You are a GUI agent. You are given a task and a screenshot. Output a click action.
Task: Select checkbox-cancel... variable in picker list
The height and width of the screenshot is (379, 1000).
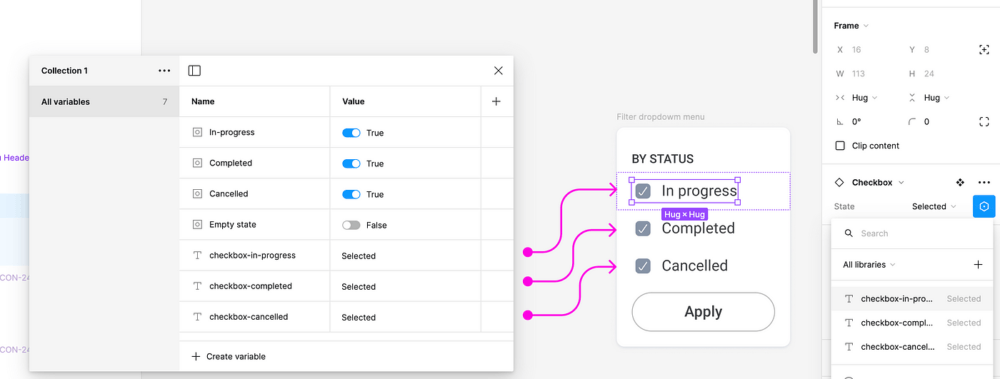(x=912, y=347)
